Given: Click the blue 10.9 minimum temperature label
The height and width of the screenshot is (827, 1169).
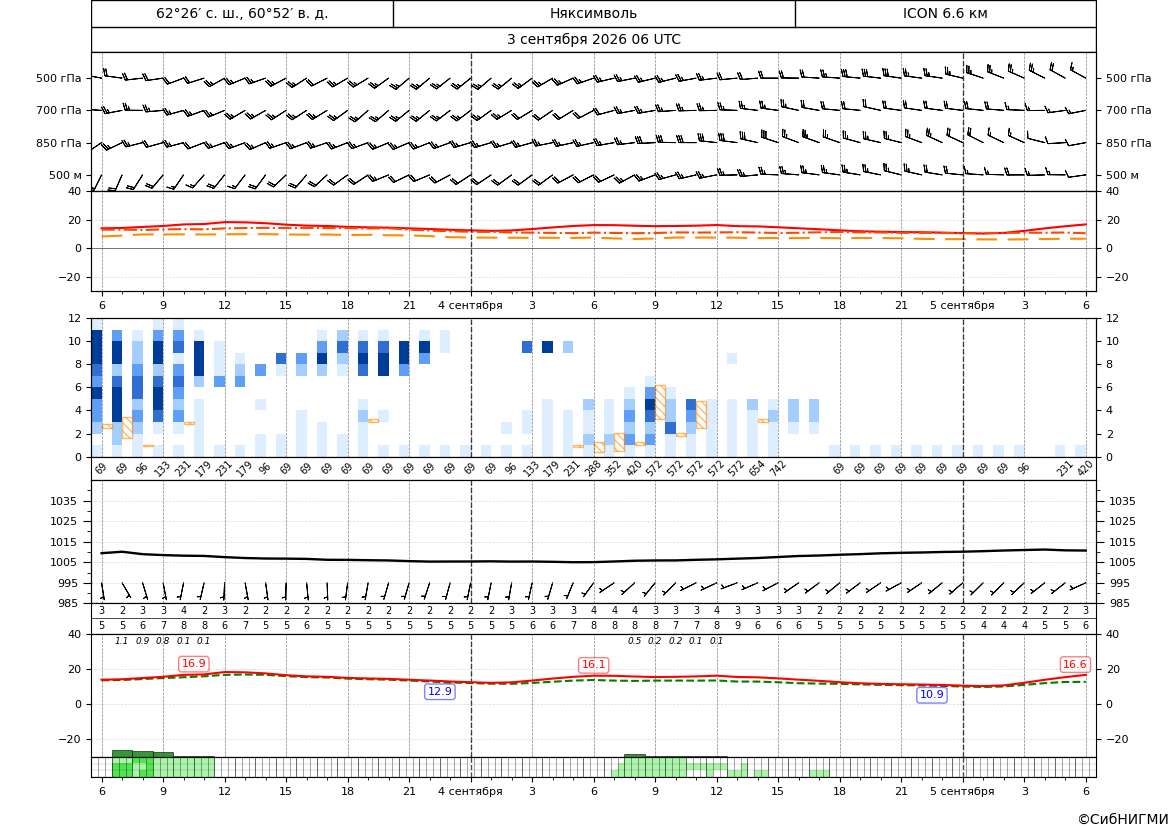Looking at the screenshot, I should (x=931, y=694).
